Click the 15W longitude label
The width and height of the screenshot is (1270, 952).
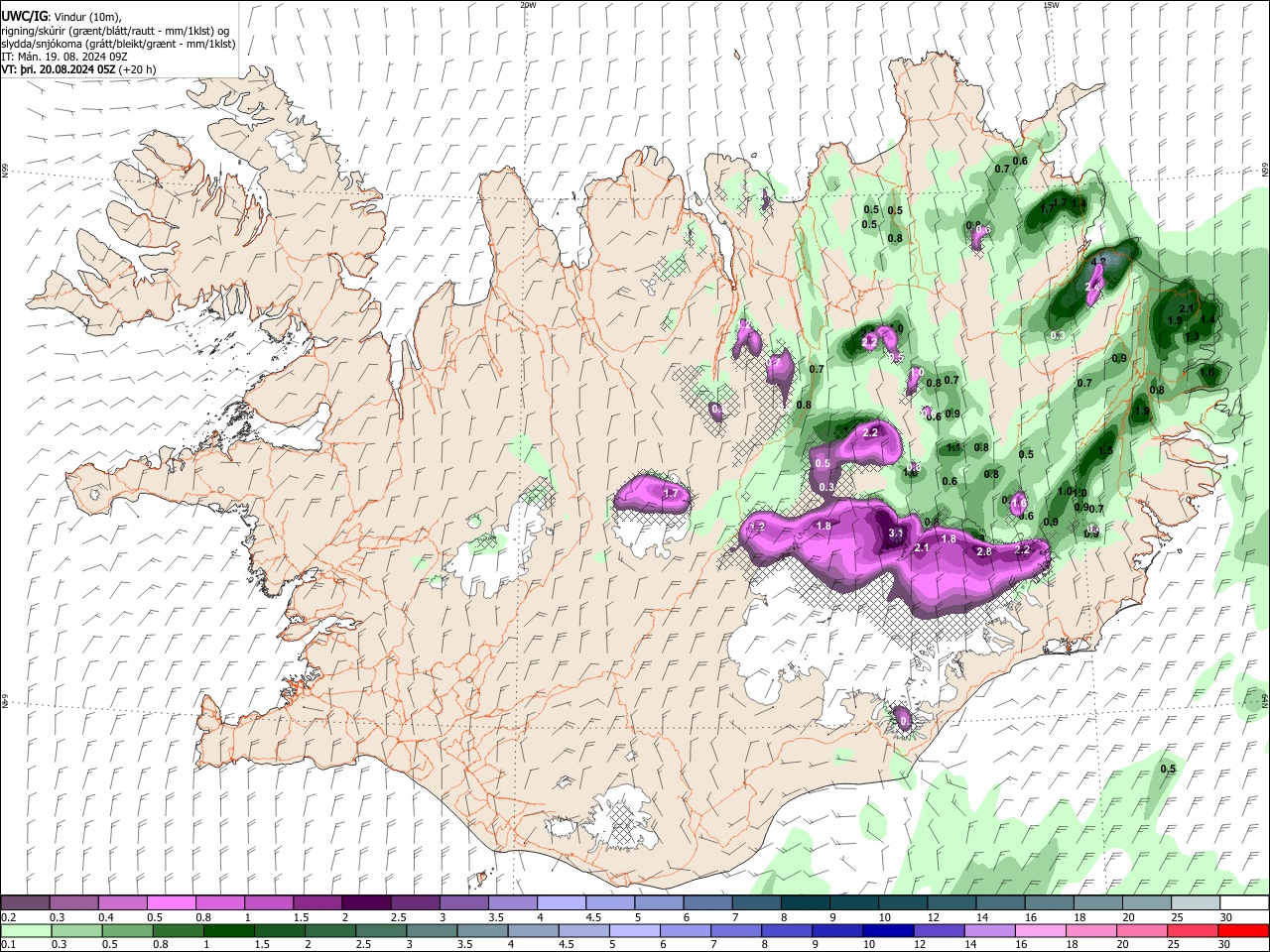1051,5
